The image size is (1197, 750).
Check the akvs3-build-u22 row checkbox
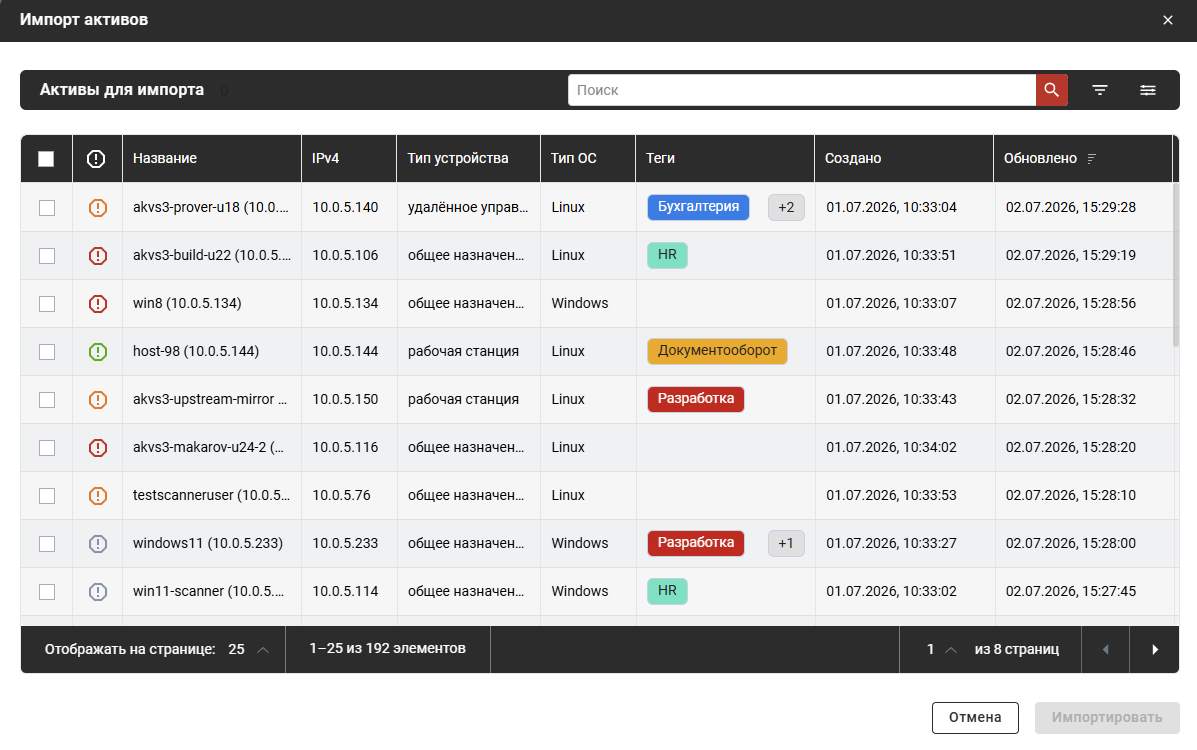[x=47, y=256]
